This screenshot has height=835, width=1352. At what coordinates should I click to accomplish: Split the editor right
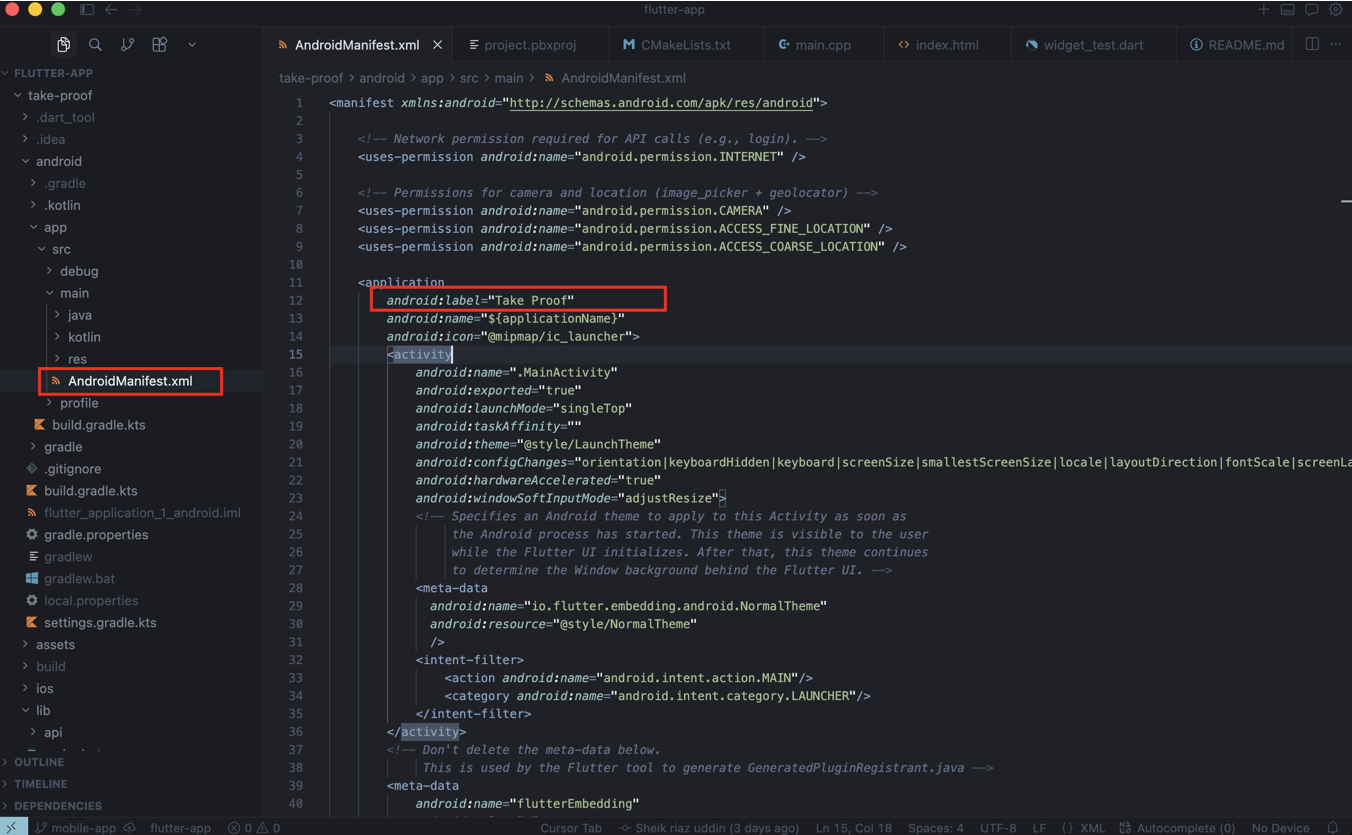point(1312,44)
